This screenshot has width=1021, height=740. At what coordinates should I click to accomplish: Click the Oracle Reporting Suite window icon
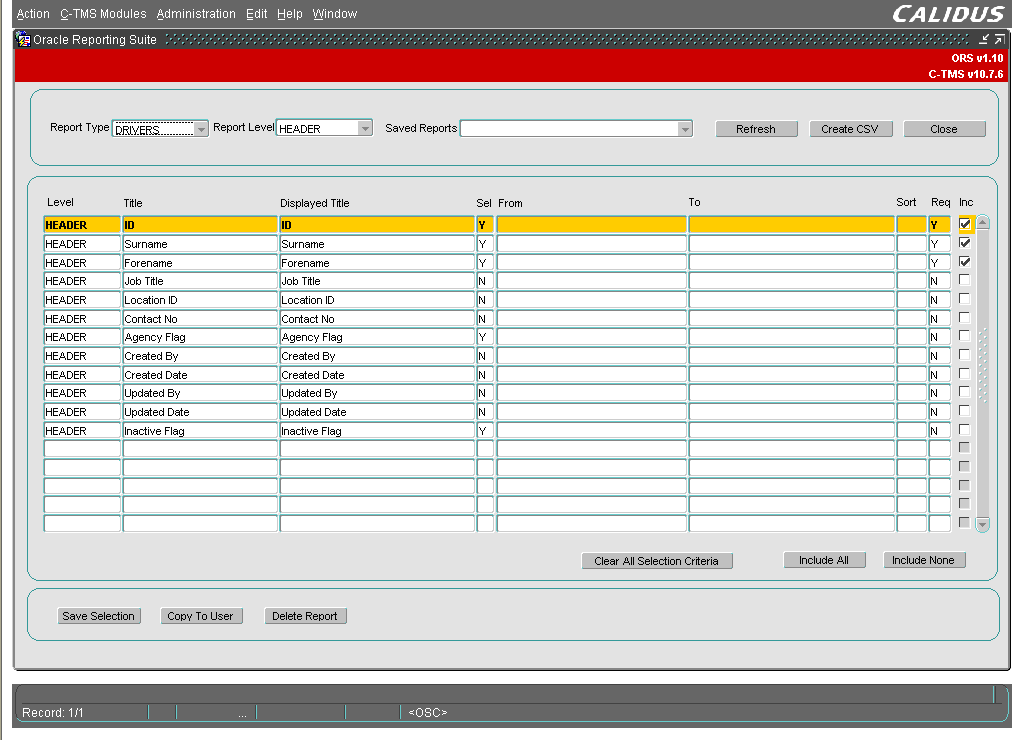[23, 40]
